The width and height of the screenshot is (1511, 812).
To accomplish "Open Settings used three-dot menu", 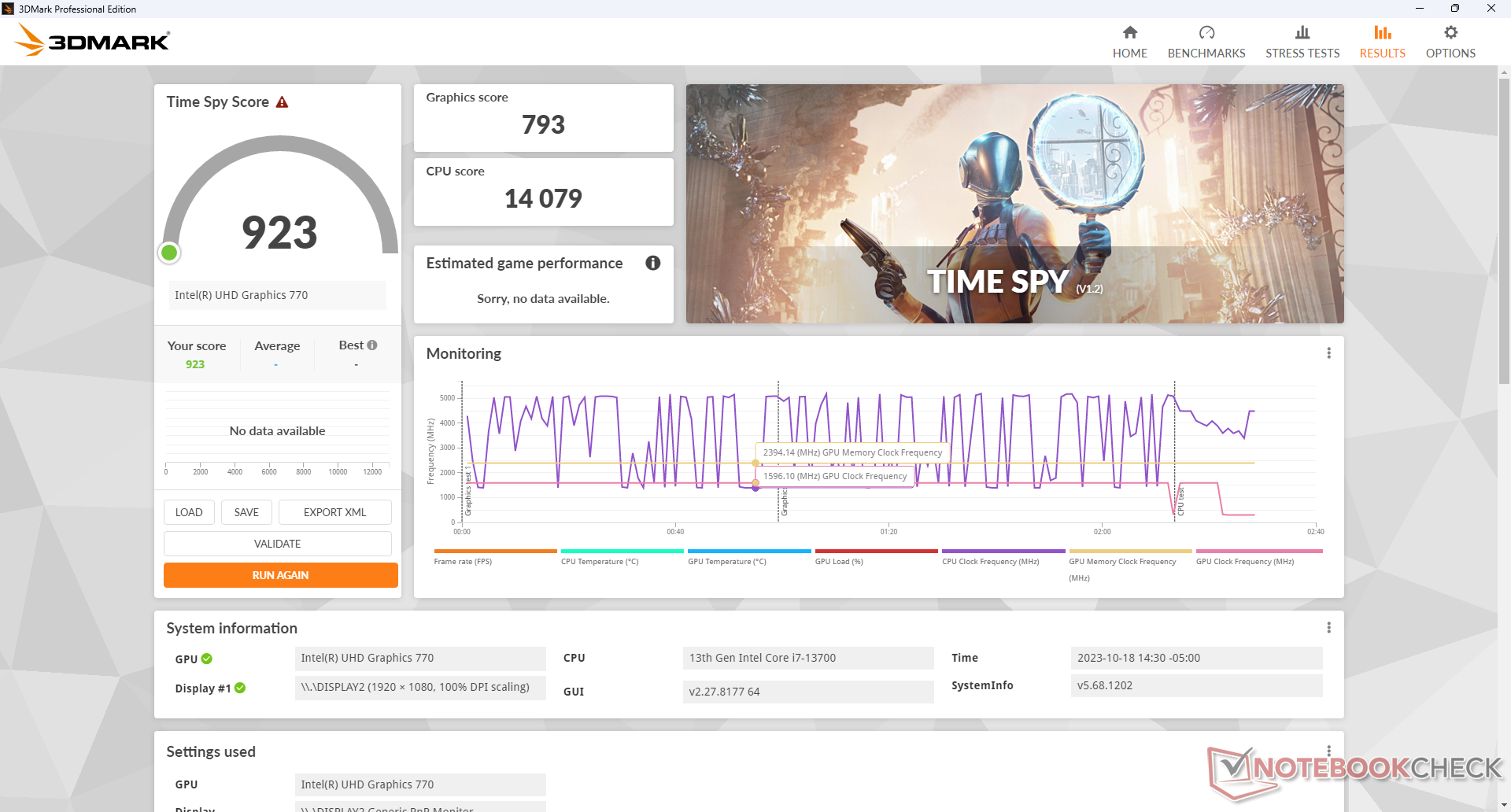I will pyautogui.click(x=1328, y=751).
